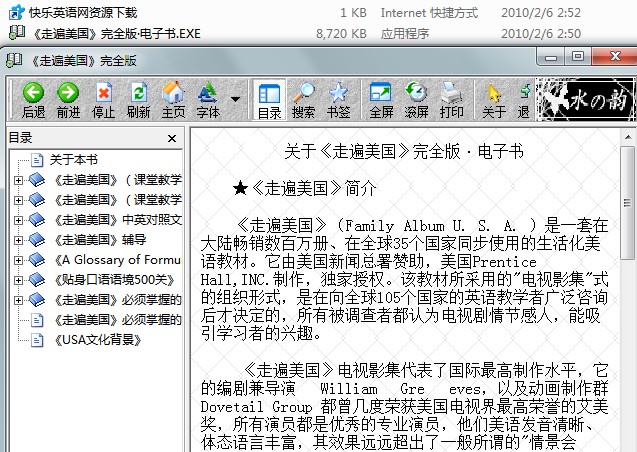The image size is (637, 452).
Task: Click the 后退 back arrow icon
Action: tap(33, 92)
